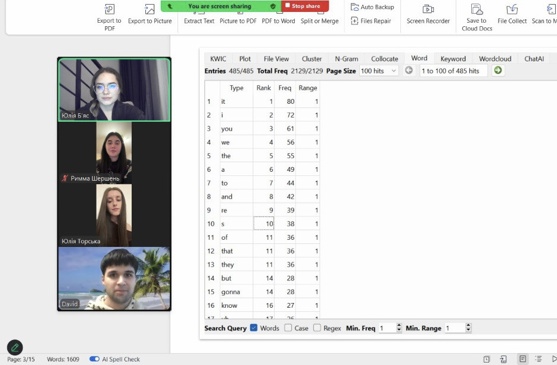
Task: Click the highlighted page layout view icon
Action: point(523,359)
